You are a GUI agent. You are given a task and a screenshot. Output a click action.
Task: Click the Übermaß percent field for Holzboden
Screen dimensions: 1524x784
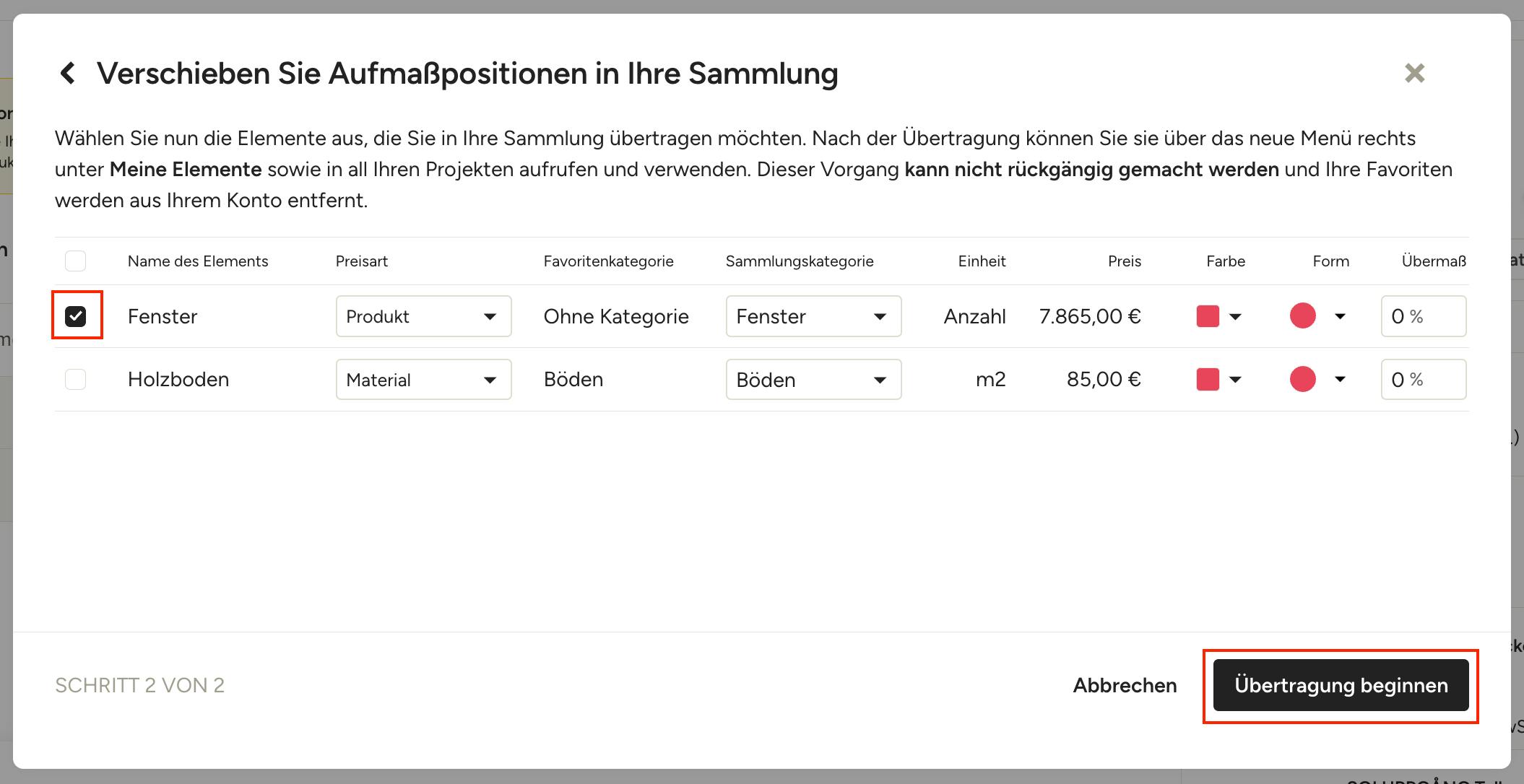pos(1424,379)
